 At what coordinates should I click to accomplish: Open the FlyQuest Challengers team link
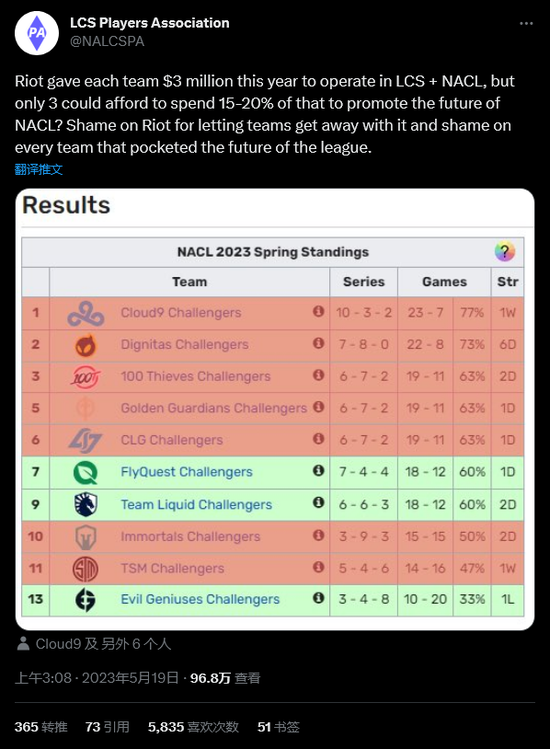tap(186, 472)
